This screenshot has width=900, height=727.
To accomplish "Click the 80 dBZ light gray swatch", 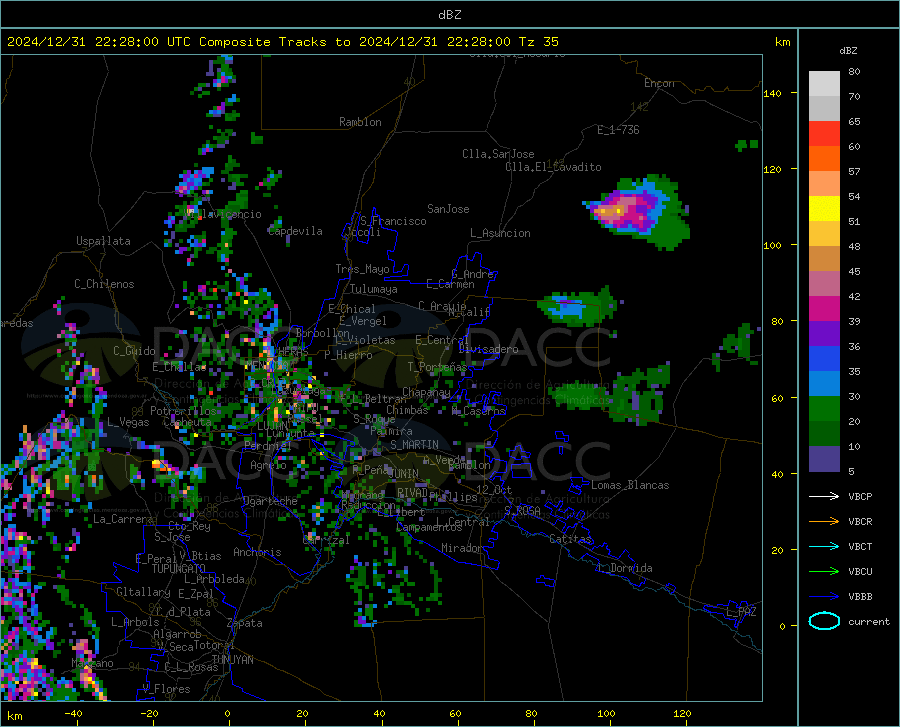I will [824, 83].
